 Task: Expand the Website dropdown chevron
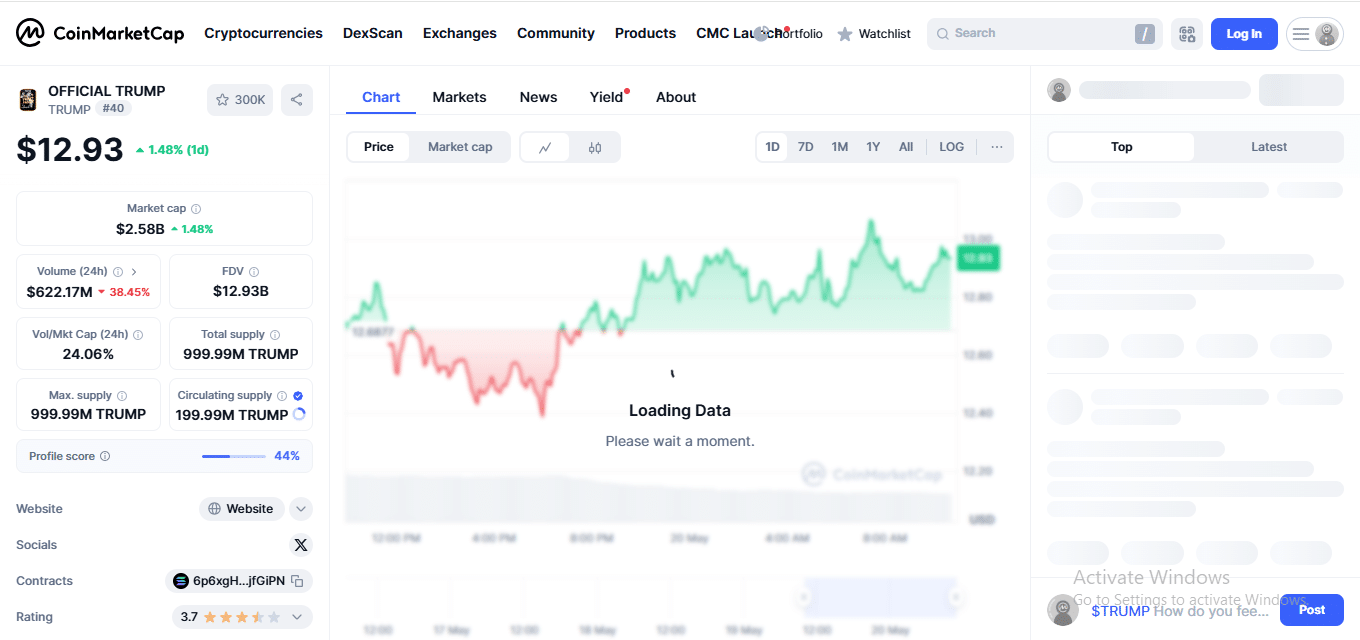pos(301,509)
